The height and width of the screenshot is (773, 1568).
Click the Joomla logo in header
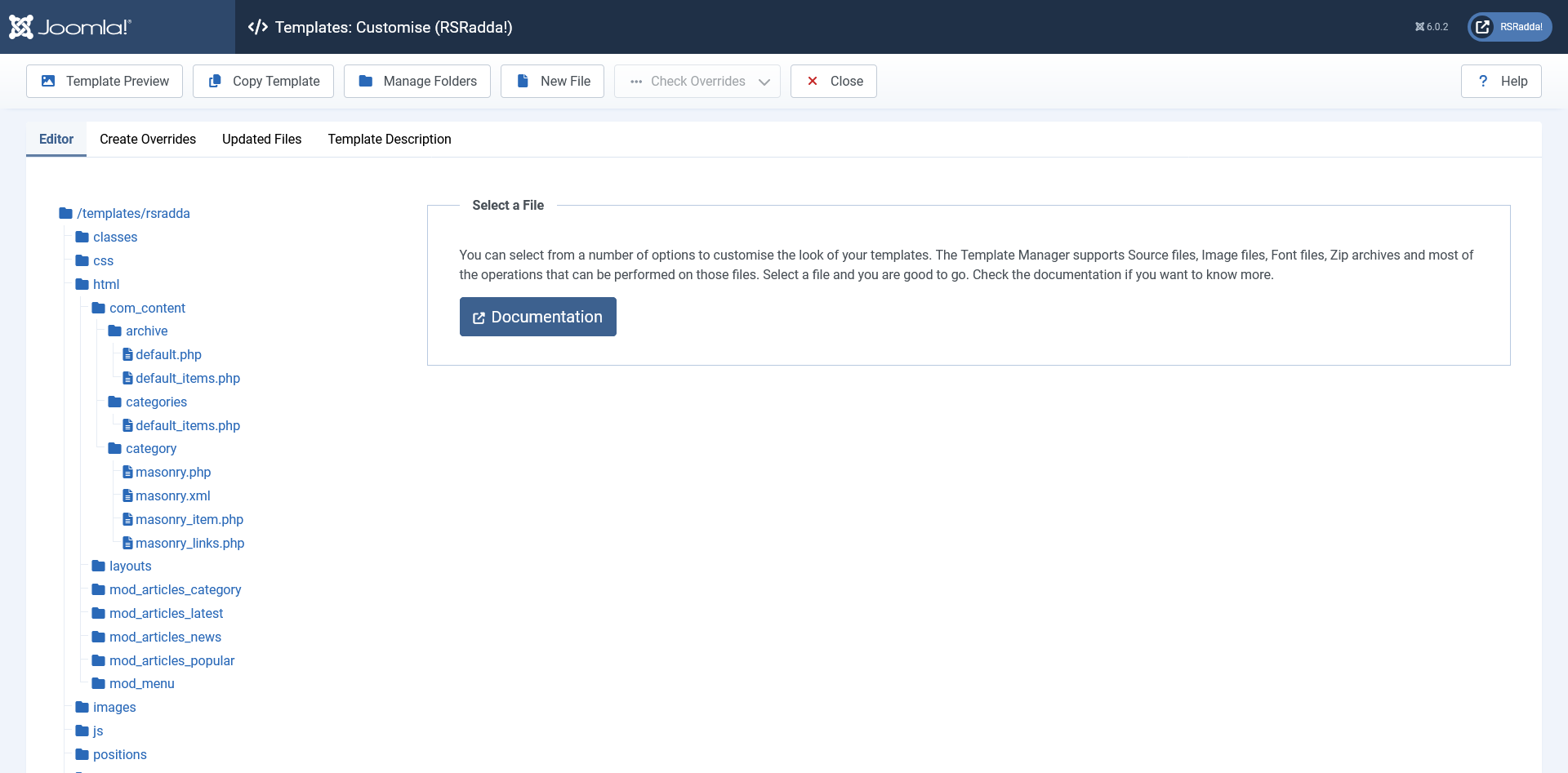tap(69, 27)
